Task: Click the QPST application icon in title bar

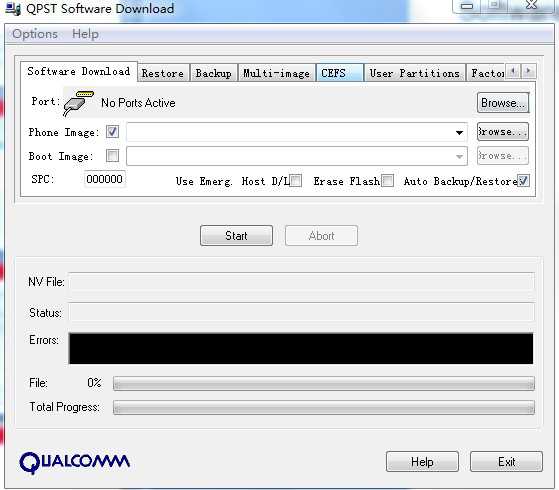Action: (13, 9)
